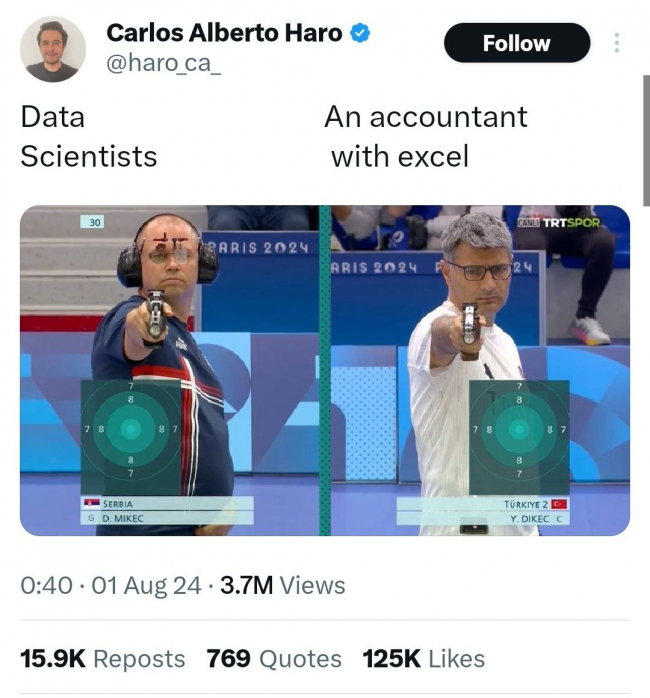Open the three-dot more options menu

(x=617, y=43)
